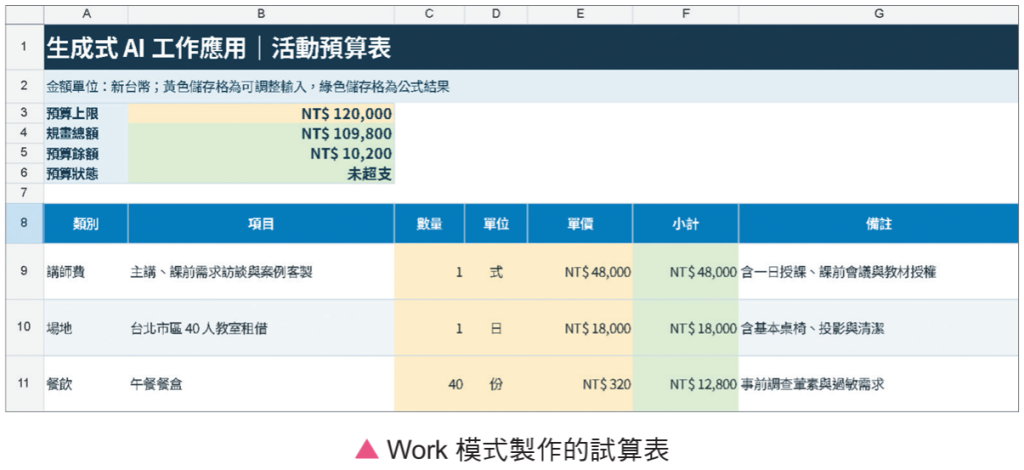
Task: Select row 10 header
Action: pyautogui.click(x=25, y=328)
